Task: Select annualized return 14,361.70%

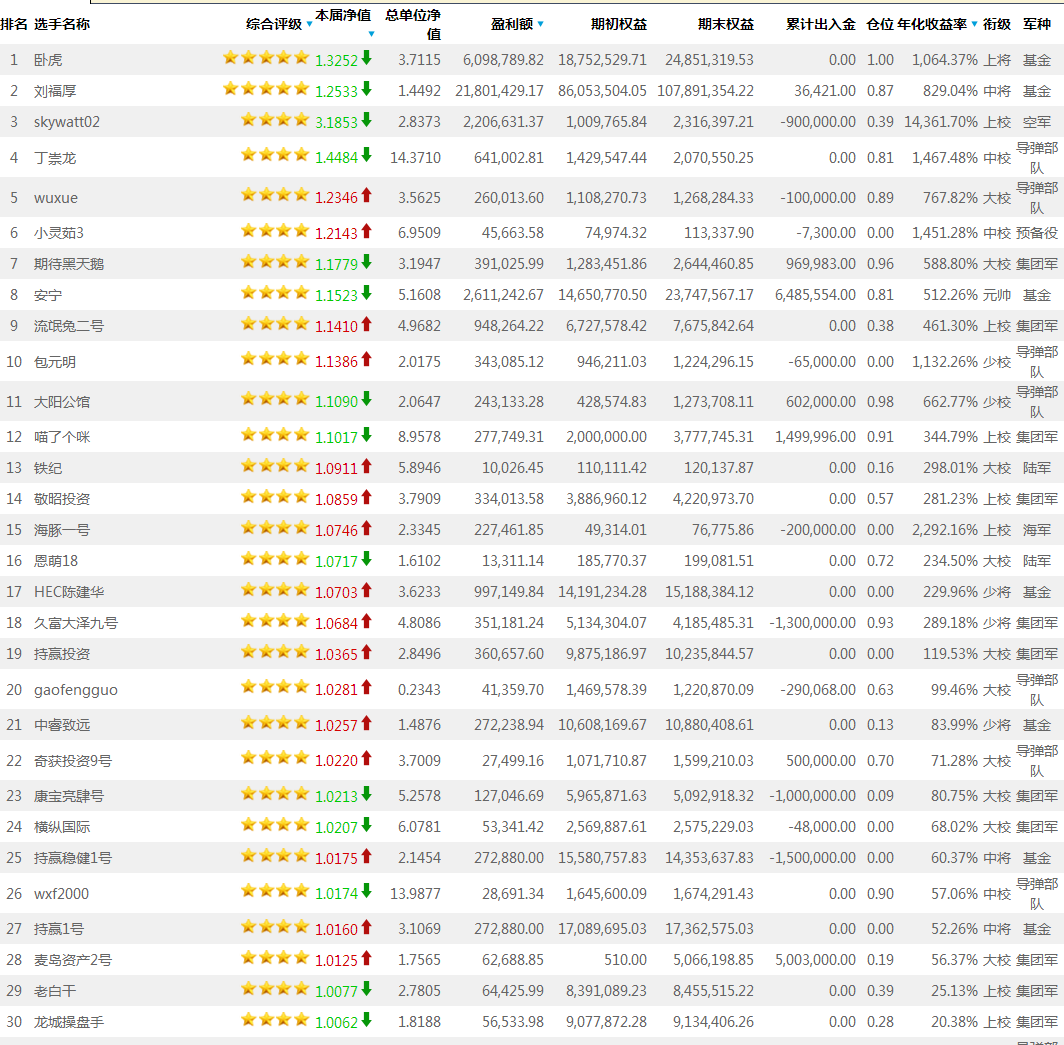Action: pyautogui.click(x=941, y=122)
